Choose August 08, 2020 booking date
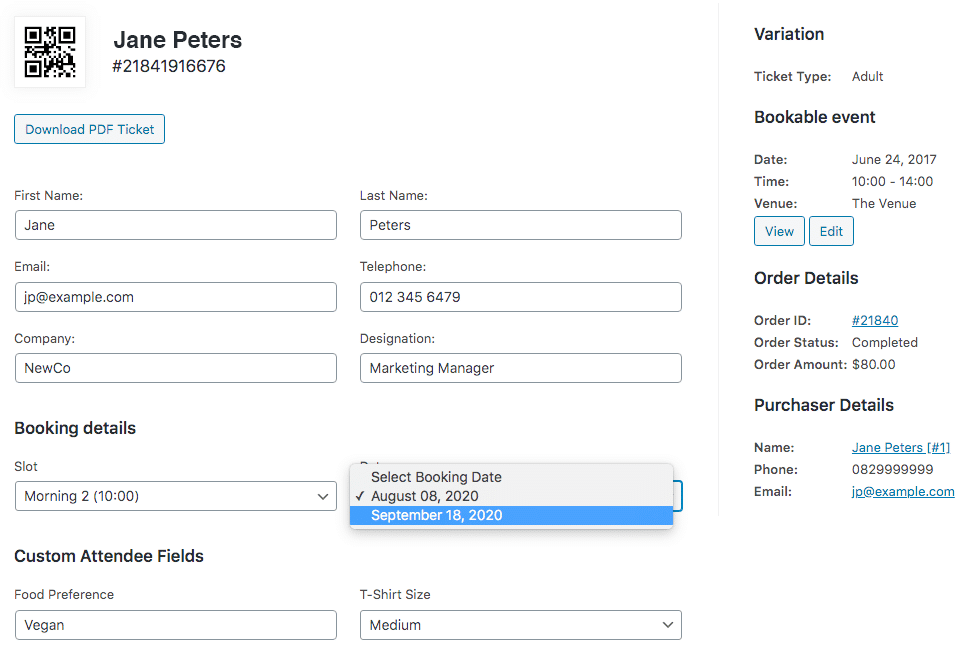Screen dimensions: 974x656 click(511, 496)
